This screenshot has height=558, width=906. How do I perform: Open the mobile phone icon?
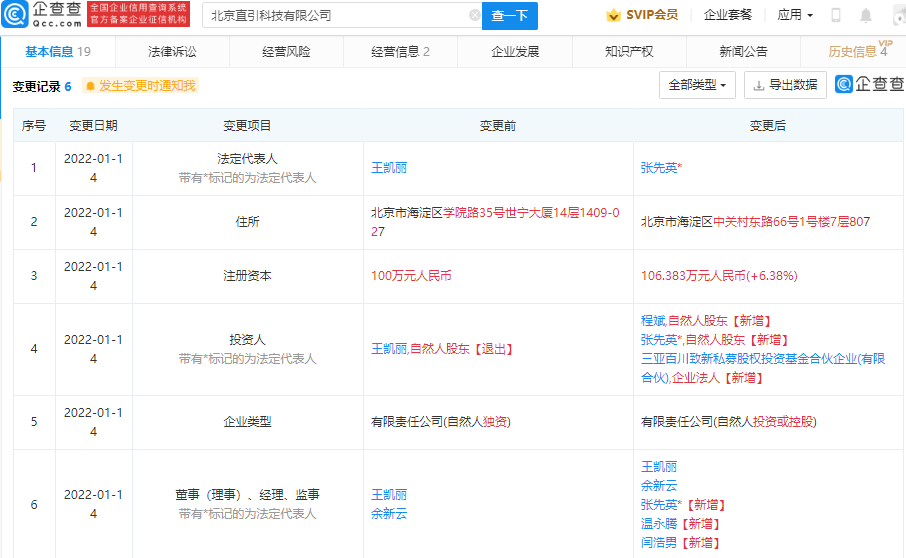point(836,15)
